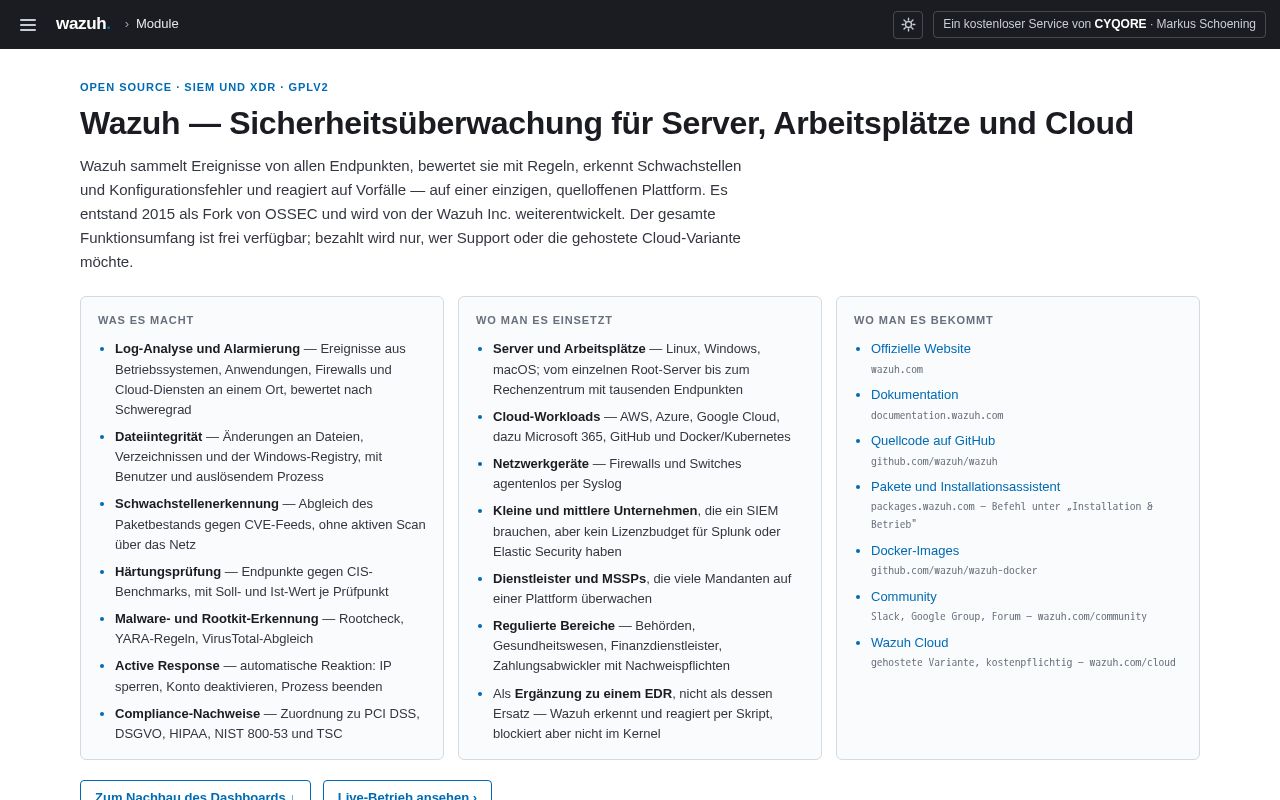Click 'Ergänzung zu einem EDR' item
This screenshot has width=1280, height=800.
click(648, 713)
